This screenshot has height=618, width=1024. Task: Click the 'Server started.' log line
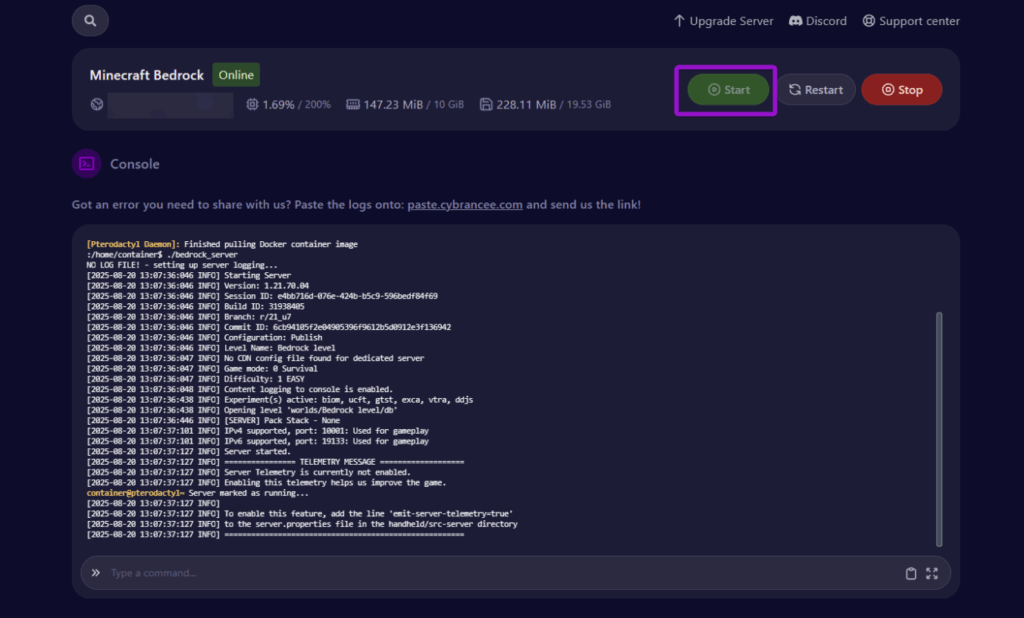(189, 451)
